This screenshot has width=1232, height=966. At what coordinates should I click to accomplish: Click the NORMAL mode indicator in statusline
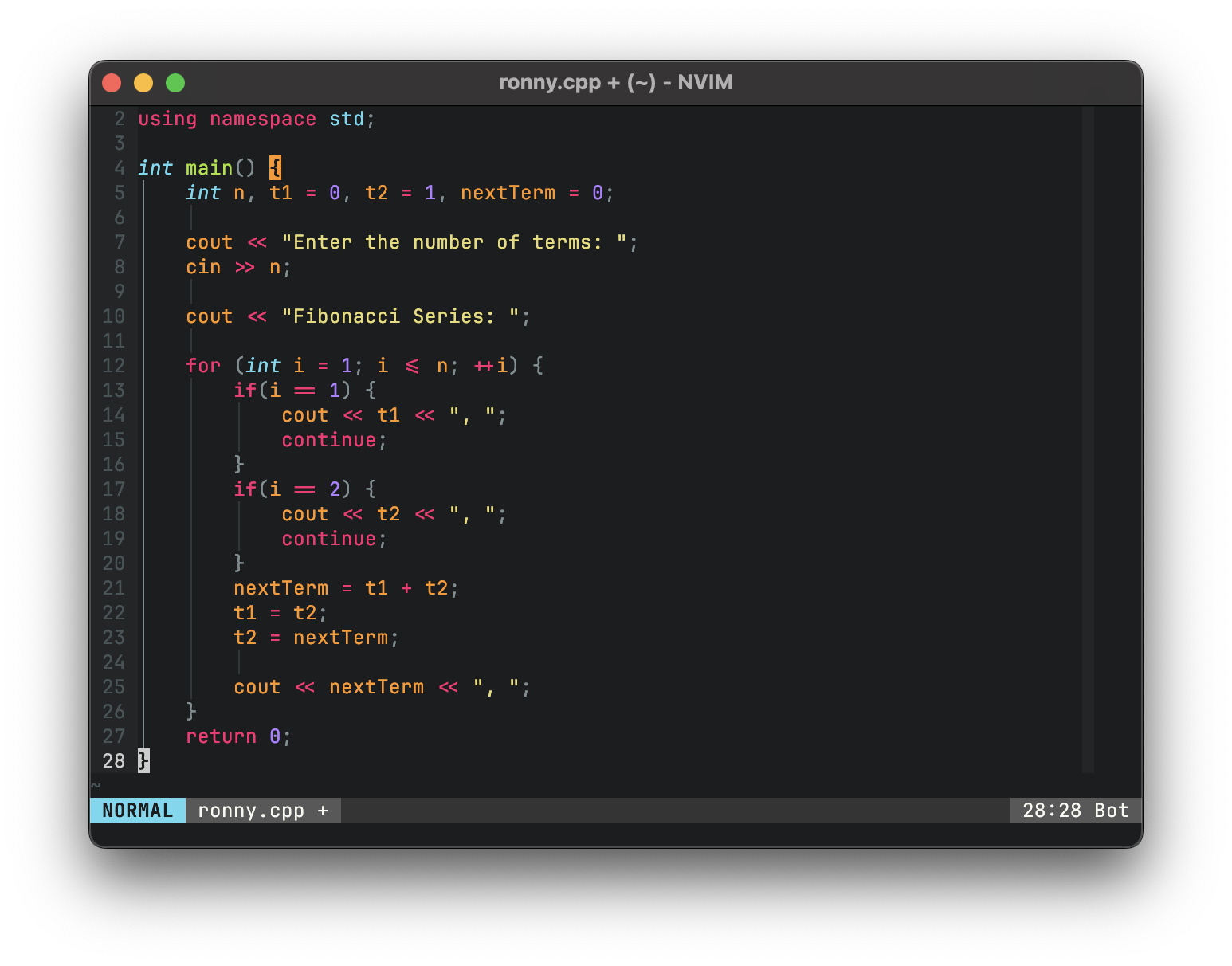coord(138,811)
